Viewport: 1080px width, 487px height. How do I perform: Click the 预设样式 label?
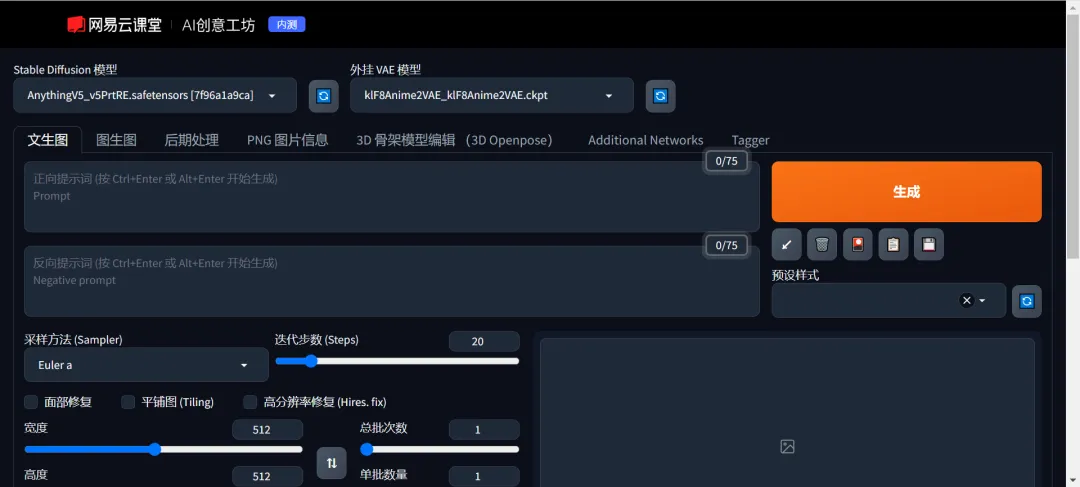[796, 275]
